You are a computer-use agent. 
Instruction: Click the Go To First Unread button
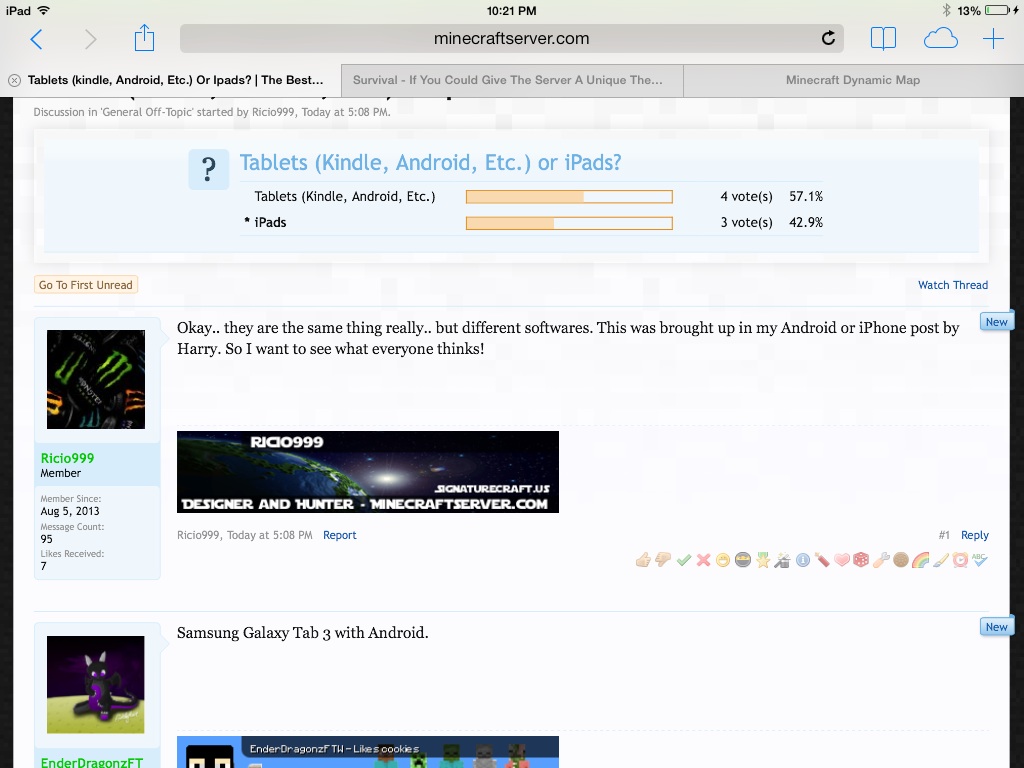[86, 285]
